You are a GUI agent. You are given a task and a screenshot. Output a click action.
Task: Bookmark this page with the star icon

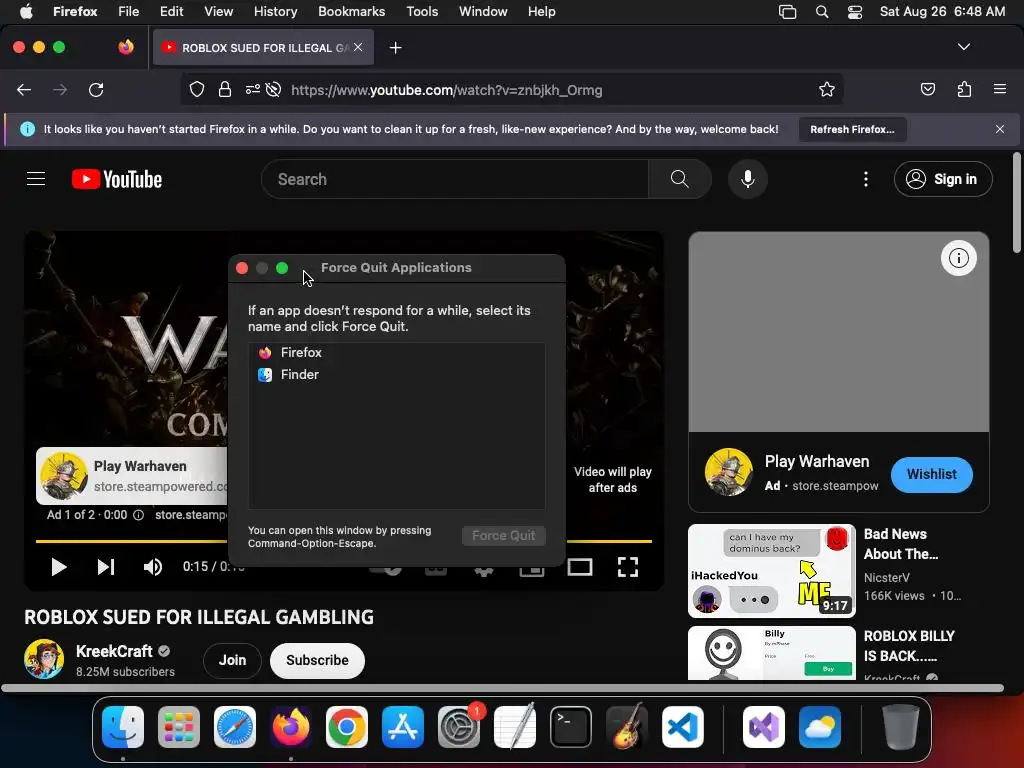coord(827,90)
